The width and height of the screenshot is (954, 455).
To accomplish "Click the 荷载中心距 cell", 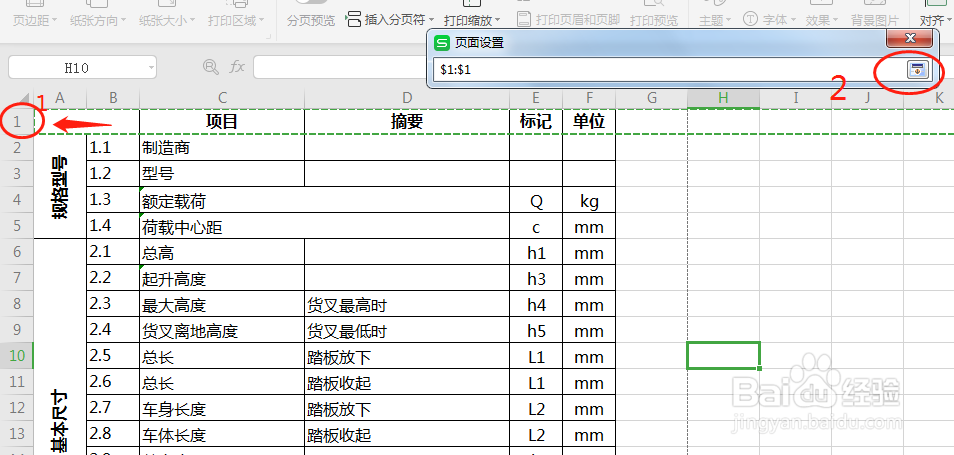I will tap(325, 226).
